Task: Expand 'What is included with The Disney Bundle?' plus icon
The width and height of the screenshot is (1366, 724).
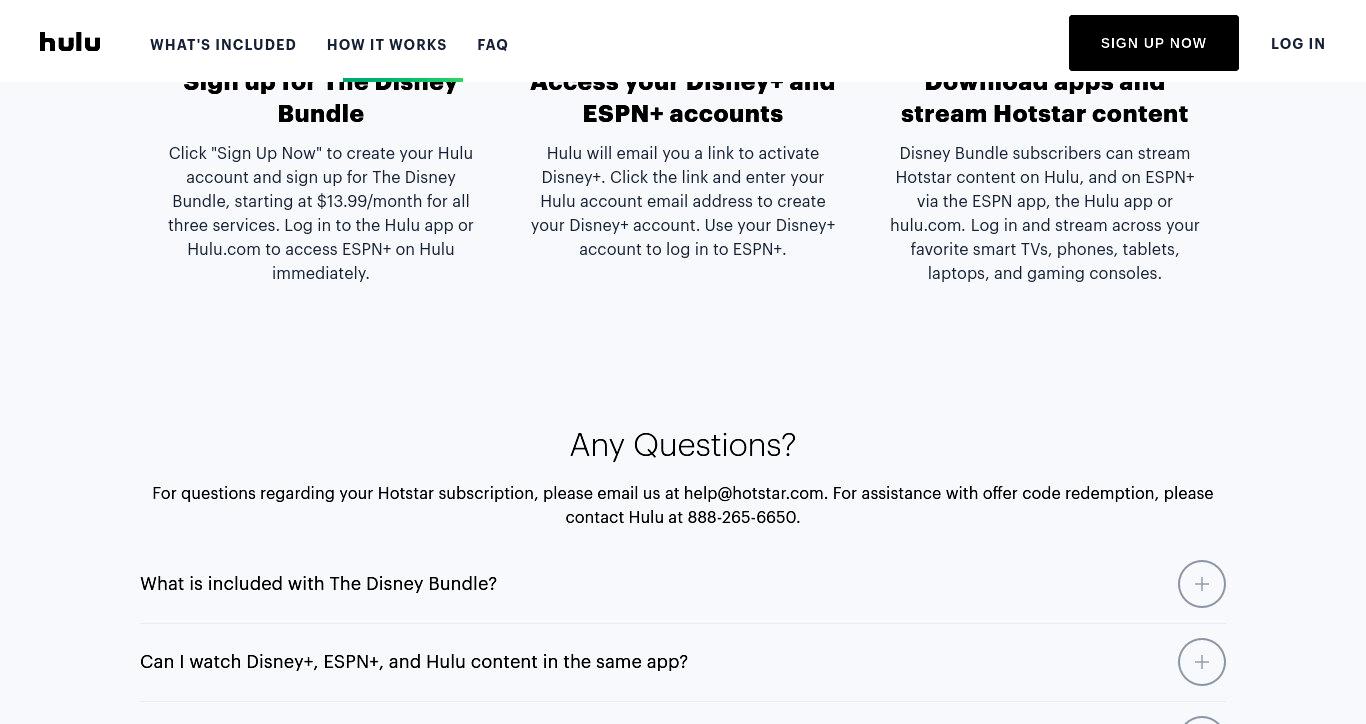Action: tap(1202, 584)
